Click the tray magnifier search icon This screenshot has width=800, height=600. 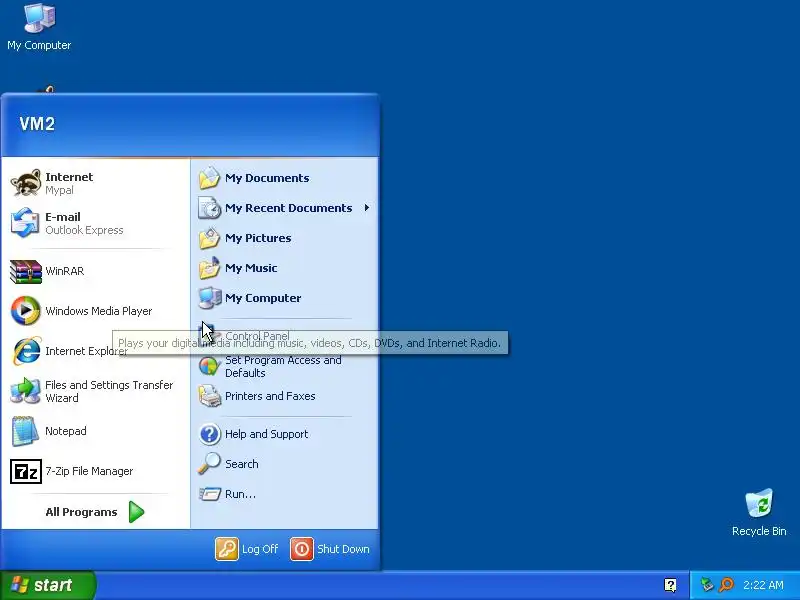point(726,585)
